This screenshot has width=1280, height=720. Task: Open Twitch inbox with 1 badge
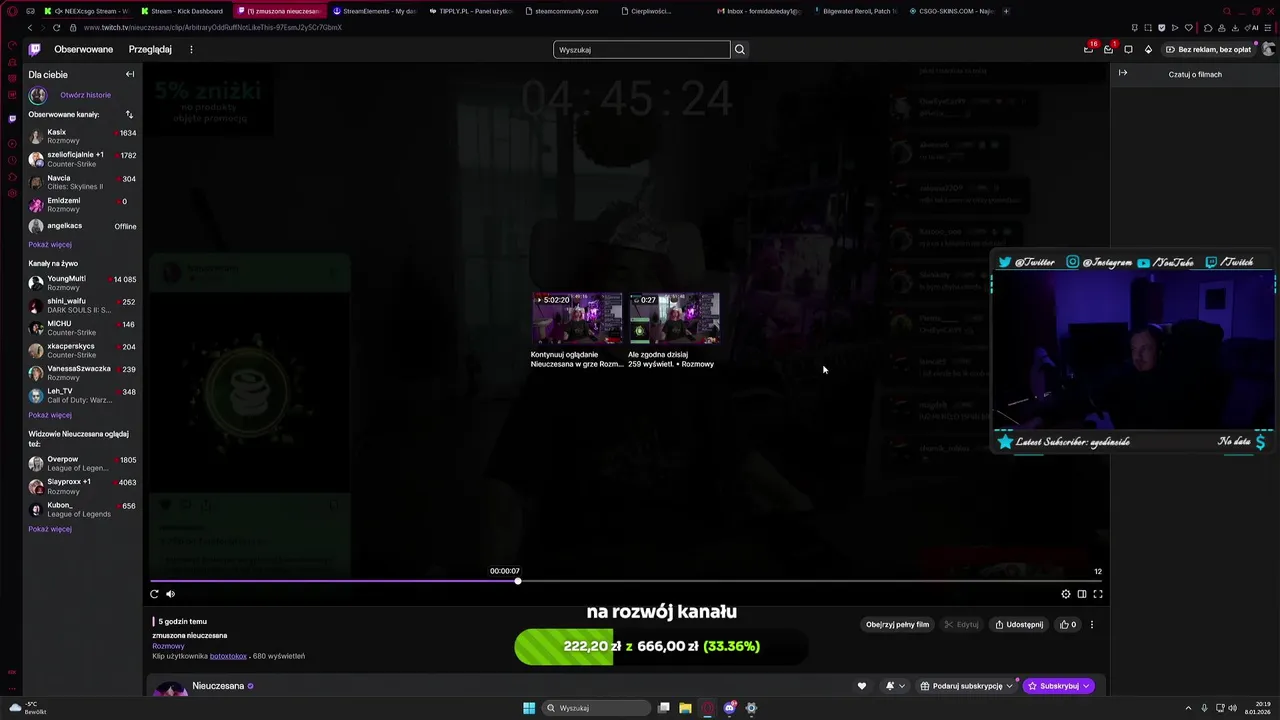tap(1108, 49)
